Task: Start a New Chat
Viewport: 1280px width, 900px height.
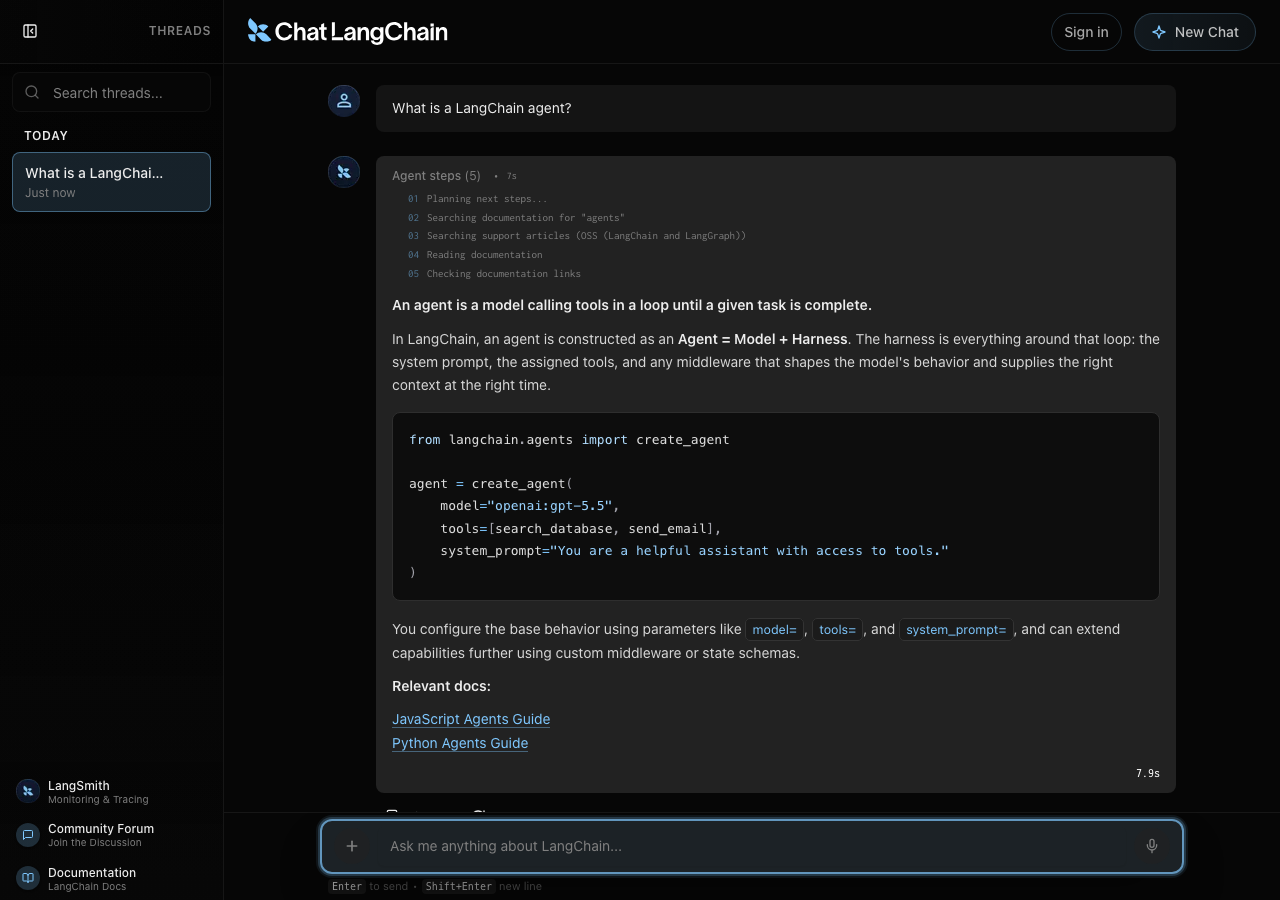Action: (x=1195, y=32)
